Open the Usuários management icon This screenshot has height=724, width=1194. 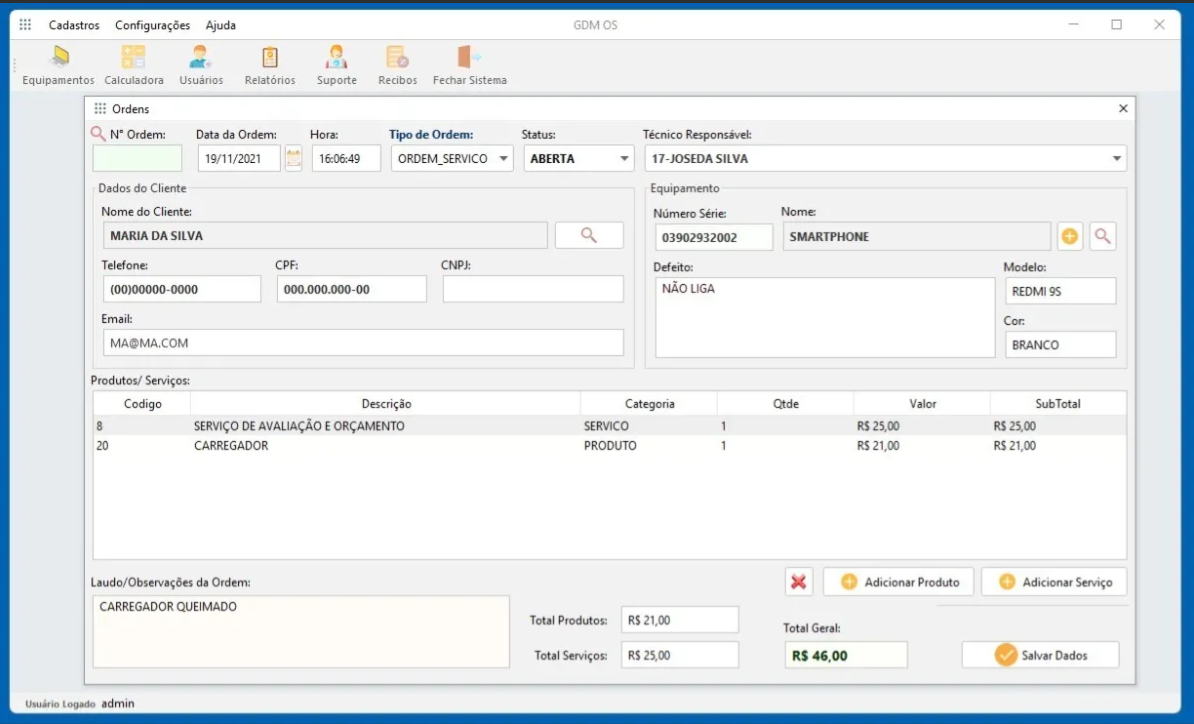click(200, 62)
